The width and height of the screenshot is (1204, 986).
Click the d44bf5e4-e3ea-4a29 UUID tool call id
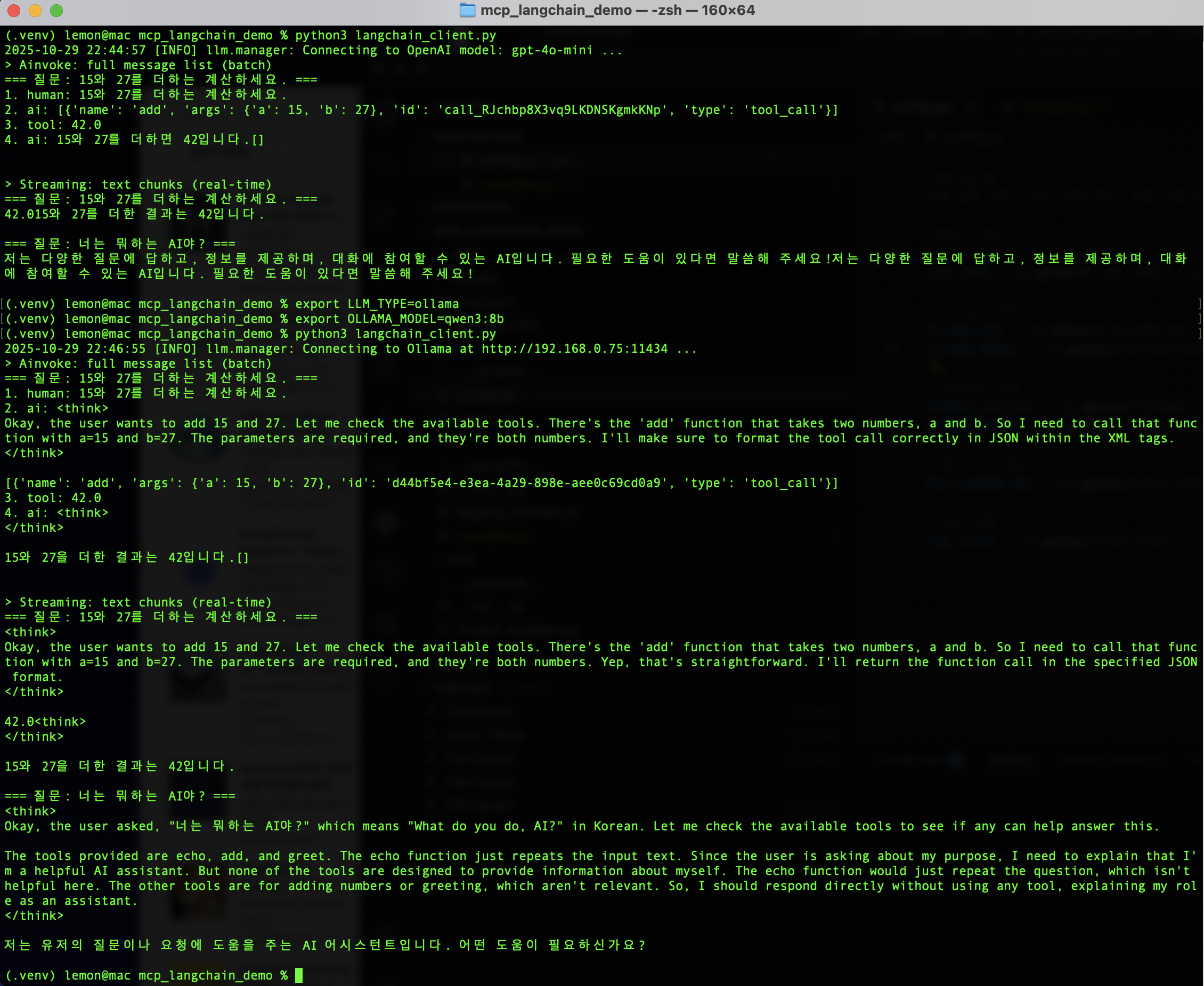526,483
